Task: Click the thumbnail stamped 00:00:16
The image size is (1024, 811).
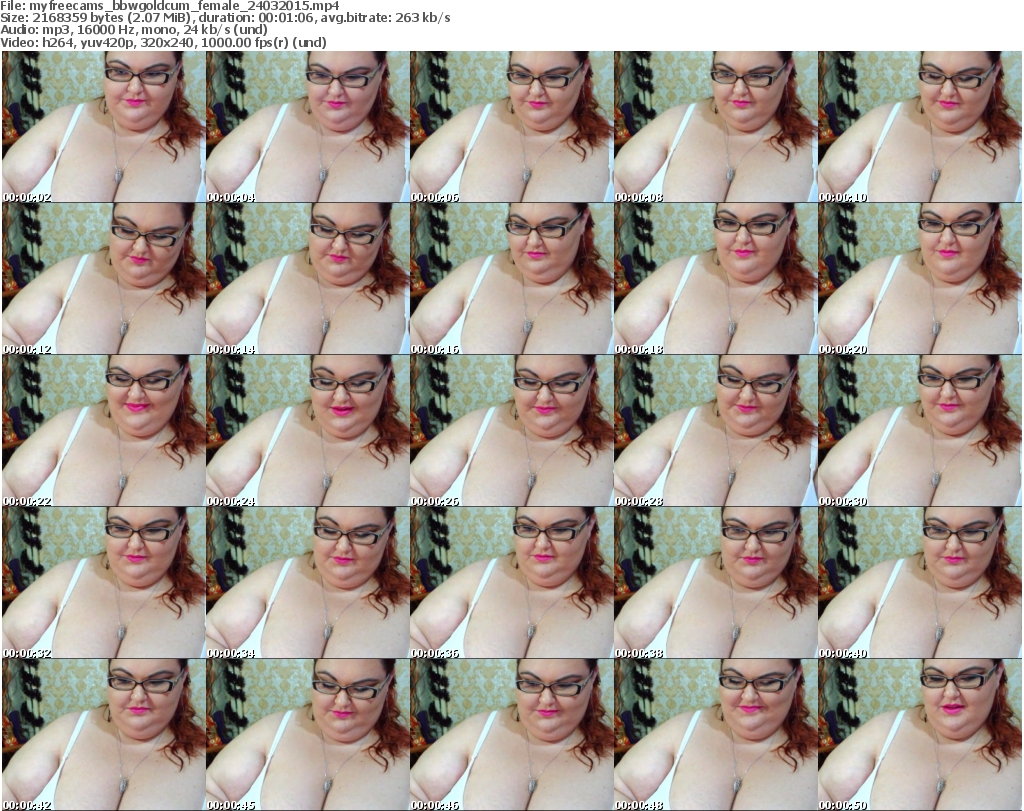Action: tap(511, 279)
